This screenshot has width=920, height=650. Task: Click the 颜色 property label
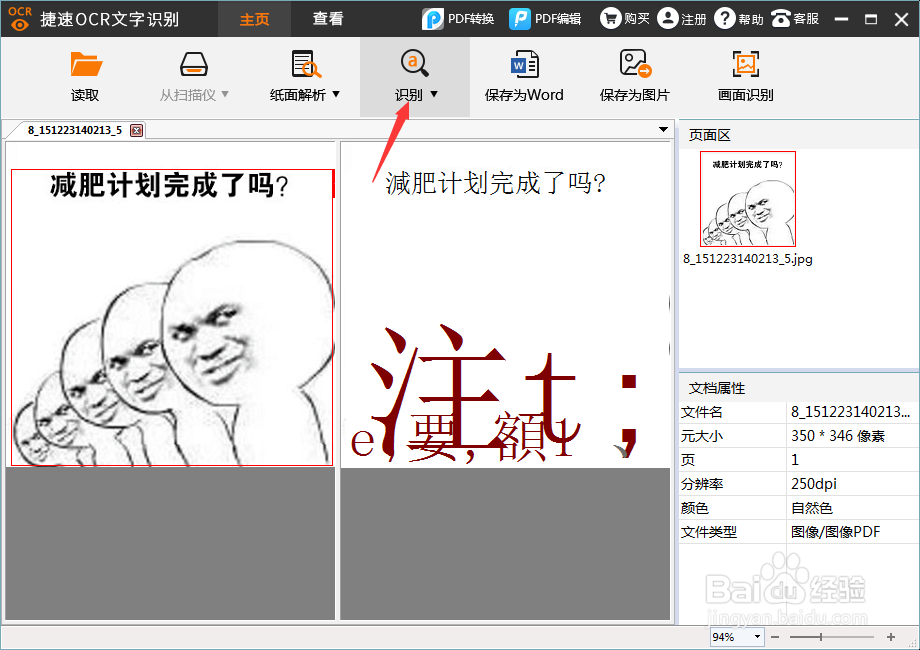tap(695, 508)
